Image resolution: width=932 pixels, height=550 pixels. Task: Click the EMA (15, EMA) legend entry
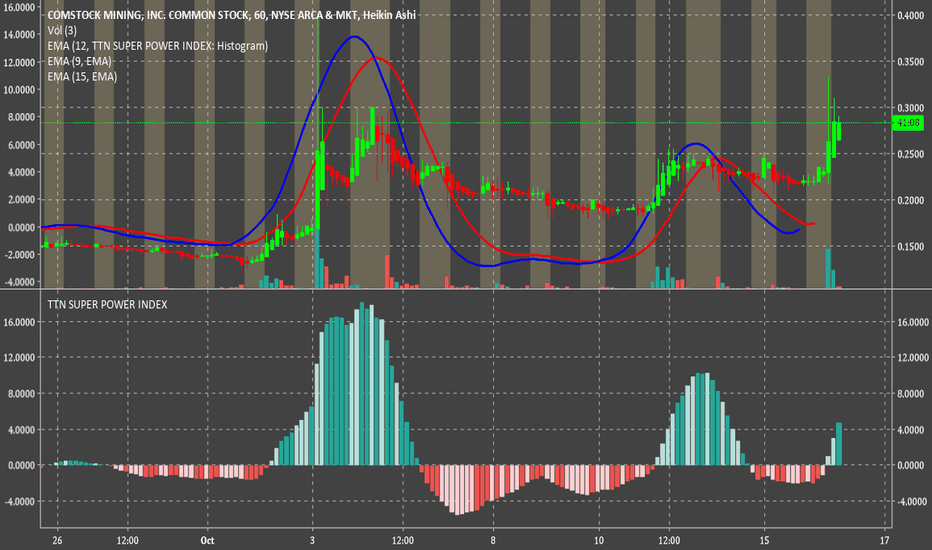click(x=82, y=77)
